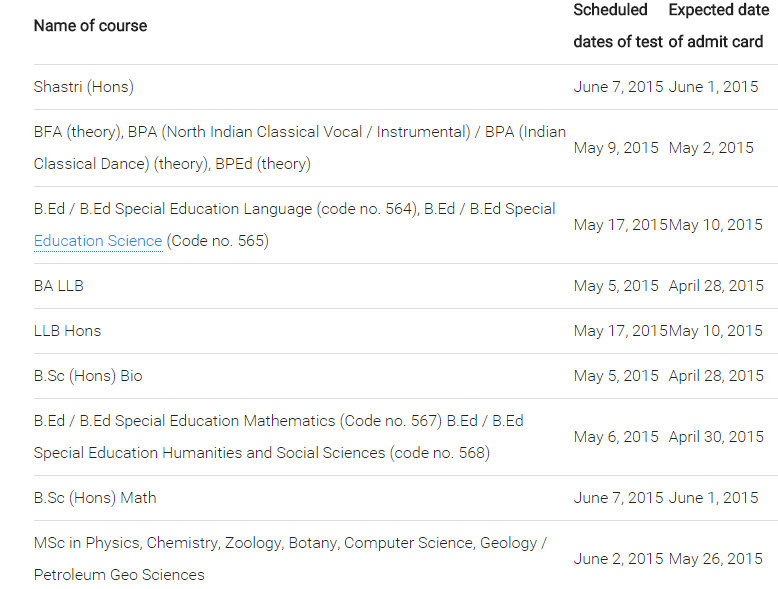Click the Expected date of admit card header
The width and height of the screenshot is (778, 589).
[x=718, y=26]
